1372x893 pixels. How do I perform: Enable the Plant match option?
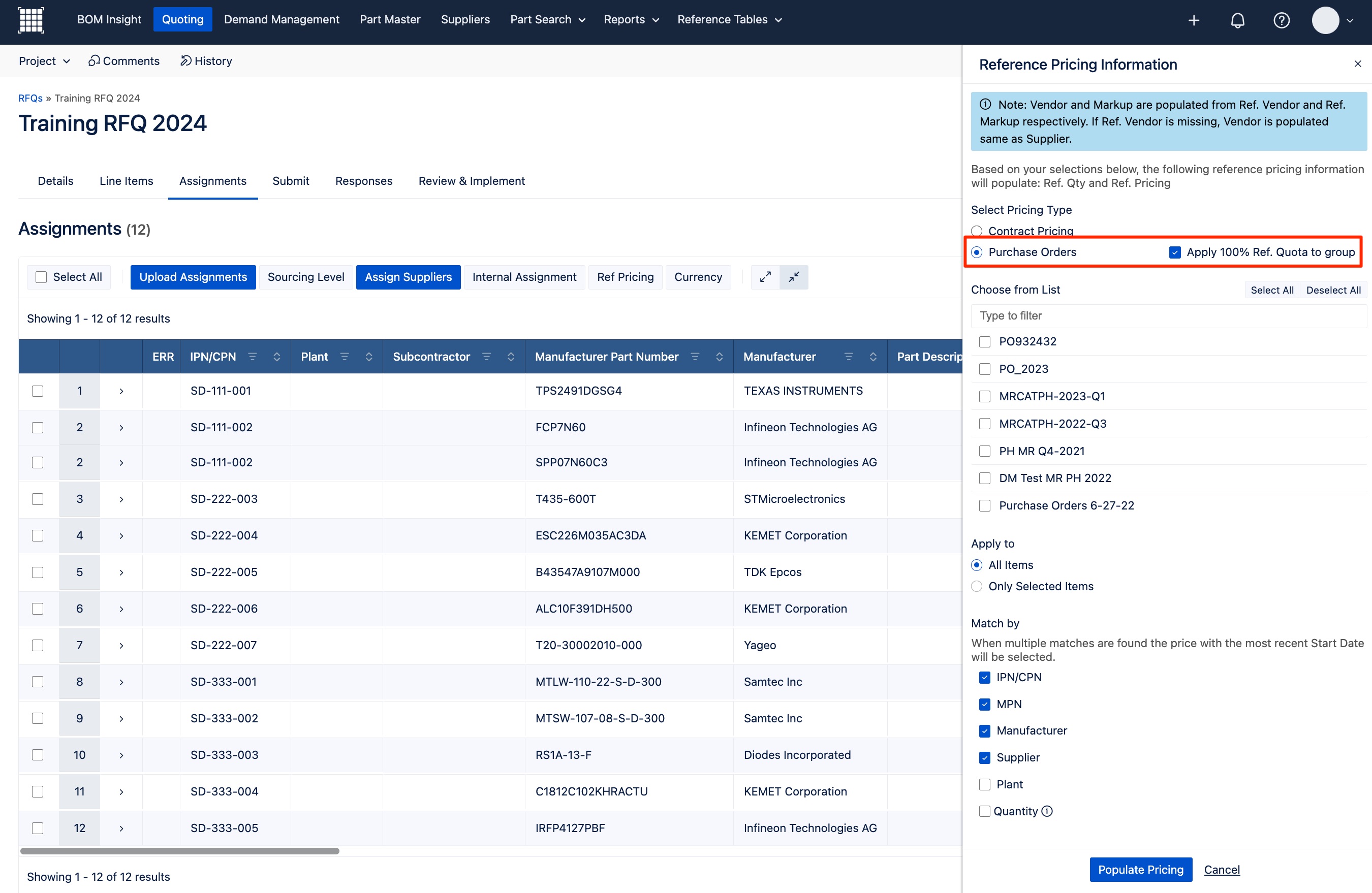pyautogui.click(x=985, y=784)
